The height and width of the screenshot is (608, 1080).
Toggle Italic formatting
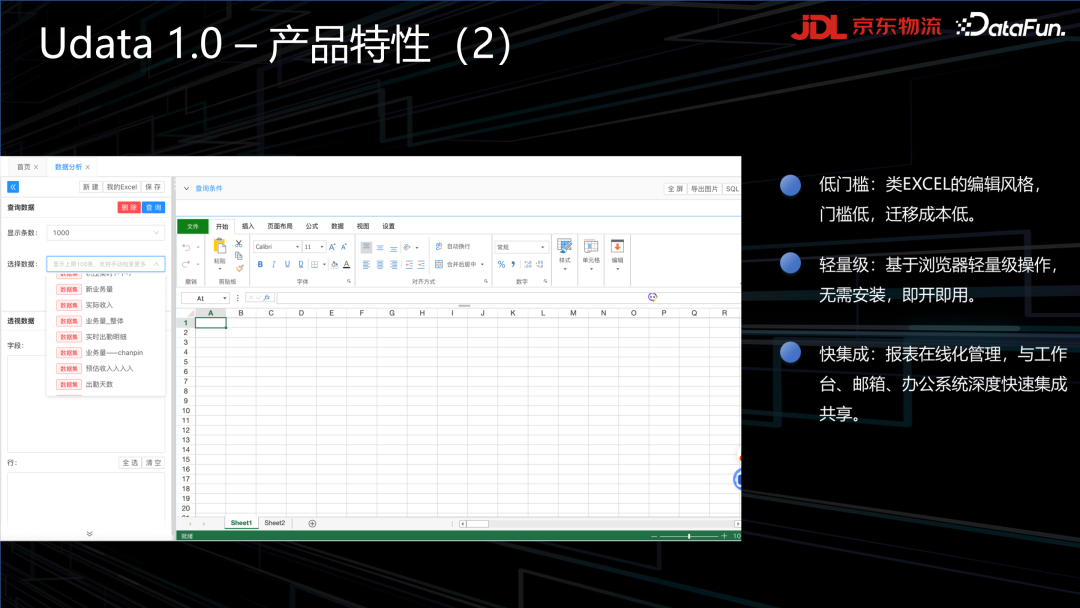[273, 264]
